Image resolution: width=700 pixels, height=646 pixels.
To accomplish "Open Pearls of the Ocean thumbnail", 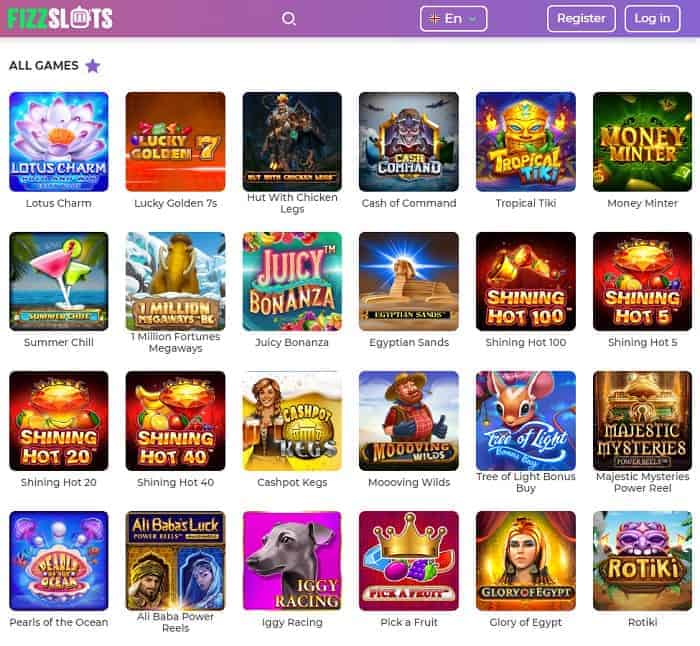I will 59,561.
